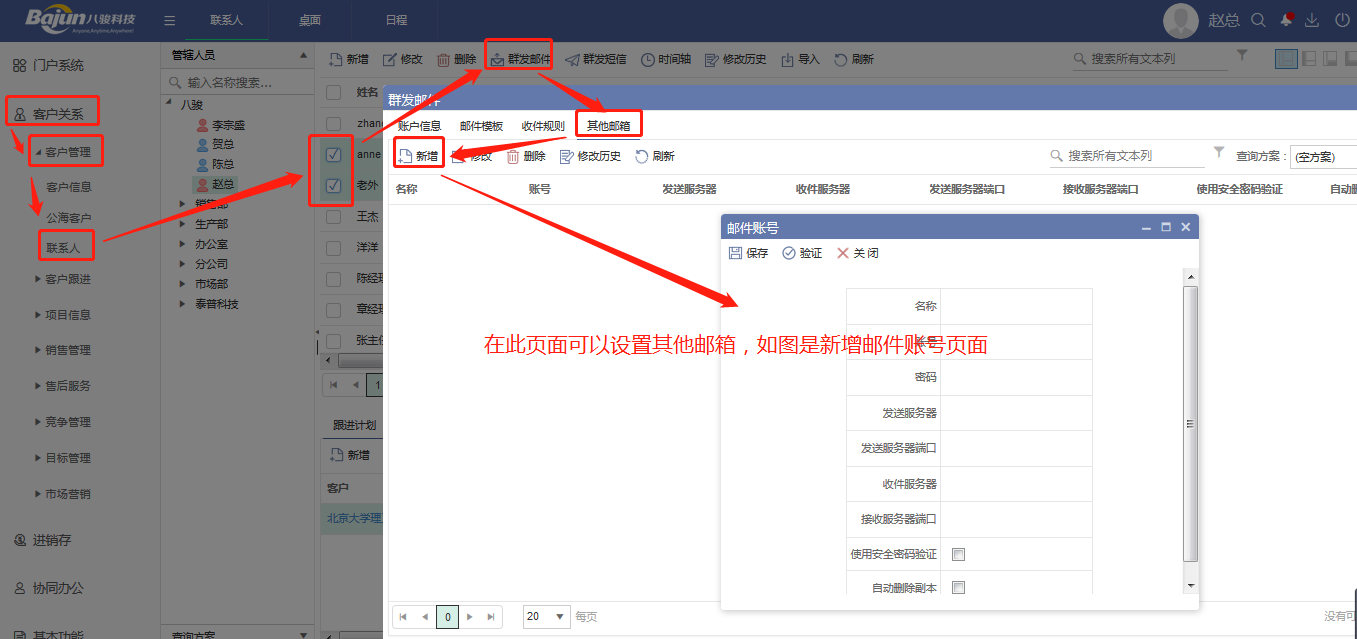Uncheck the anne contact row checkbox
The width and height of the screenshot is (1357, 639).
click(x=334, y=155)
